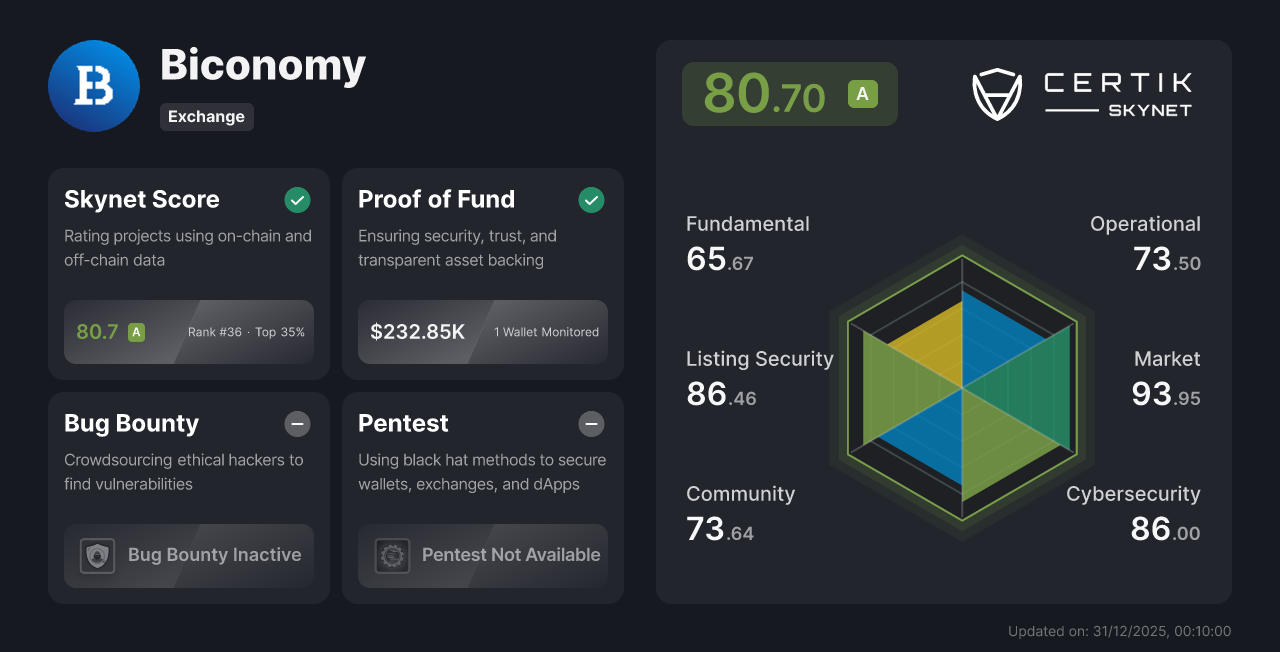Click the $232.85K proof of fund amount
The height and width of the screenshot is (652, 1280).
[419, 332]
